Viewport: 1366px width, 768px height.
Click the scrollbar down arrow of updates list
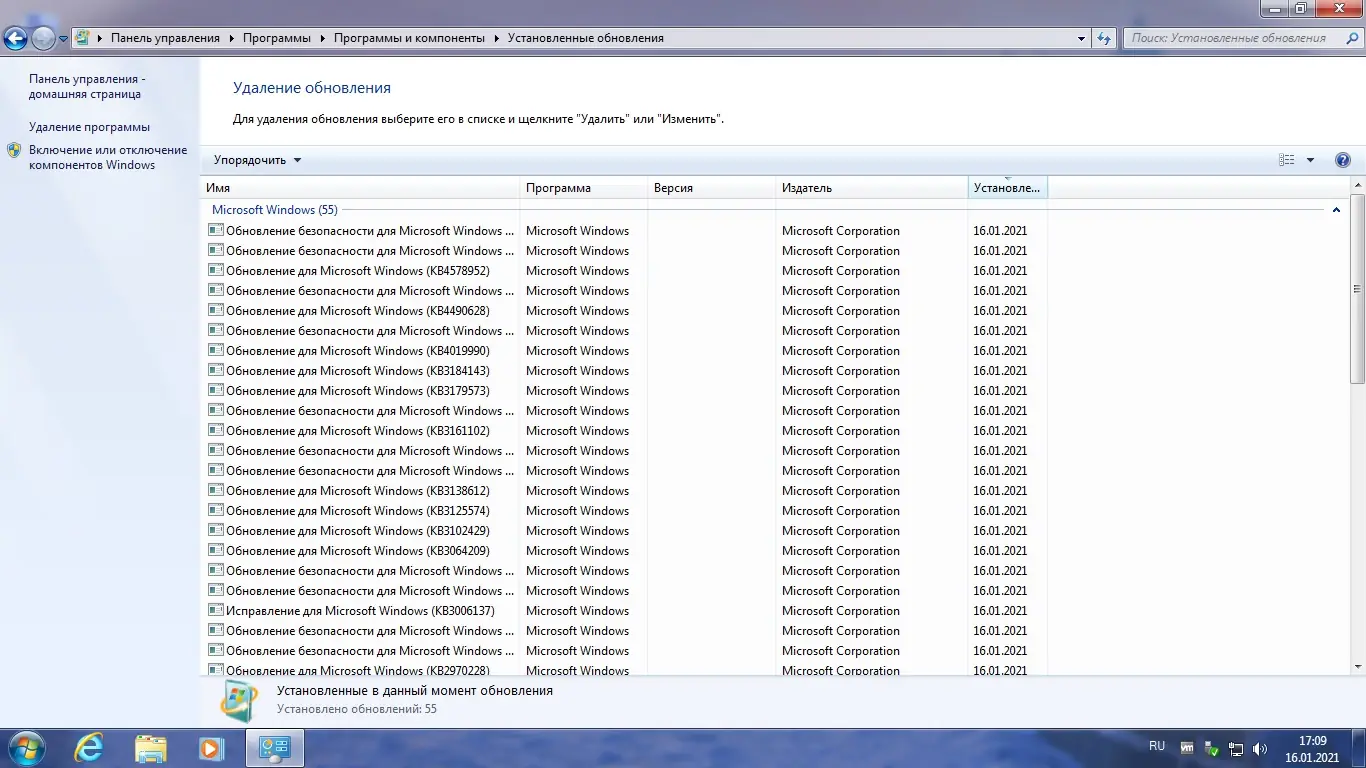tap(1357, 667)
